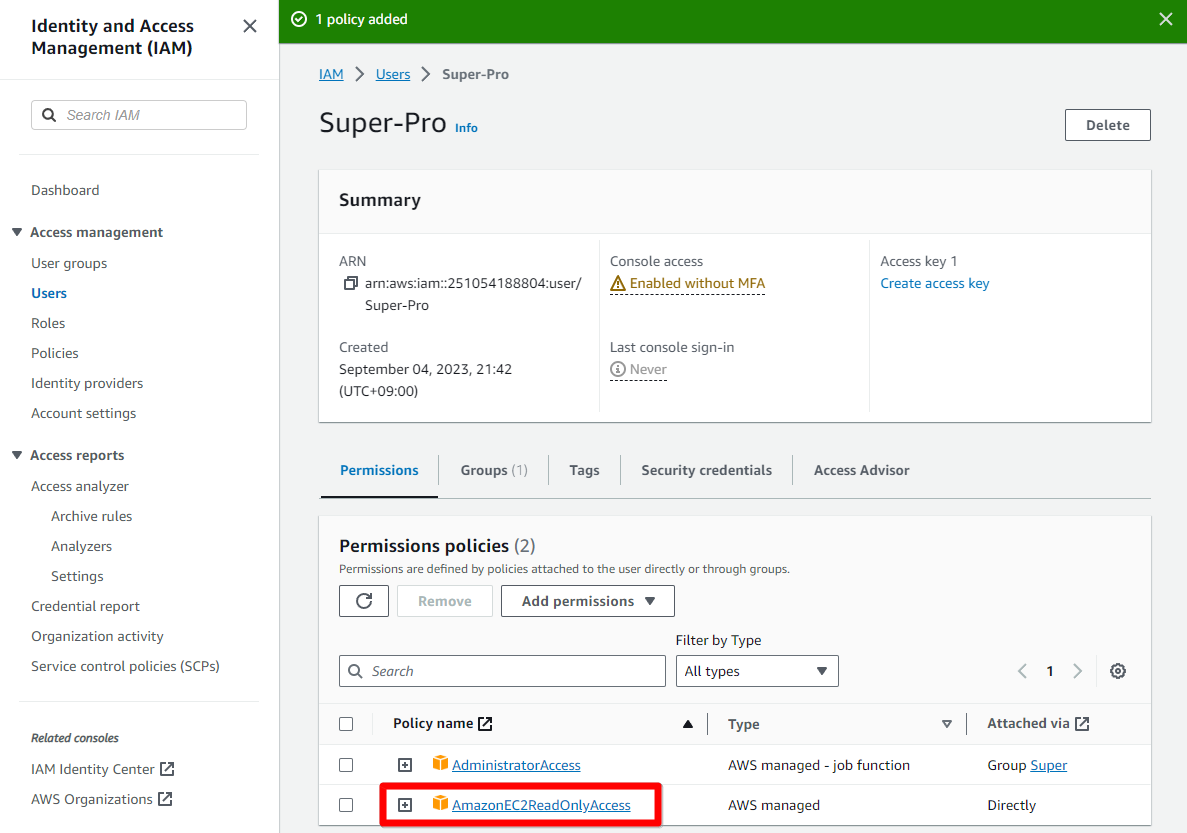Open Access analyzer in the sidebar
The image size is (1187, 833).
pos(79,486)
